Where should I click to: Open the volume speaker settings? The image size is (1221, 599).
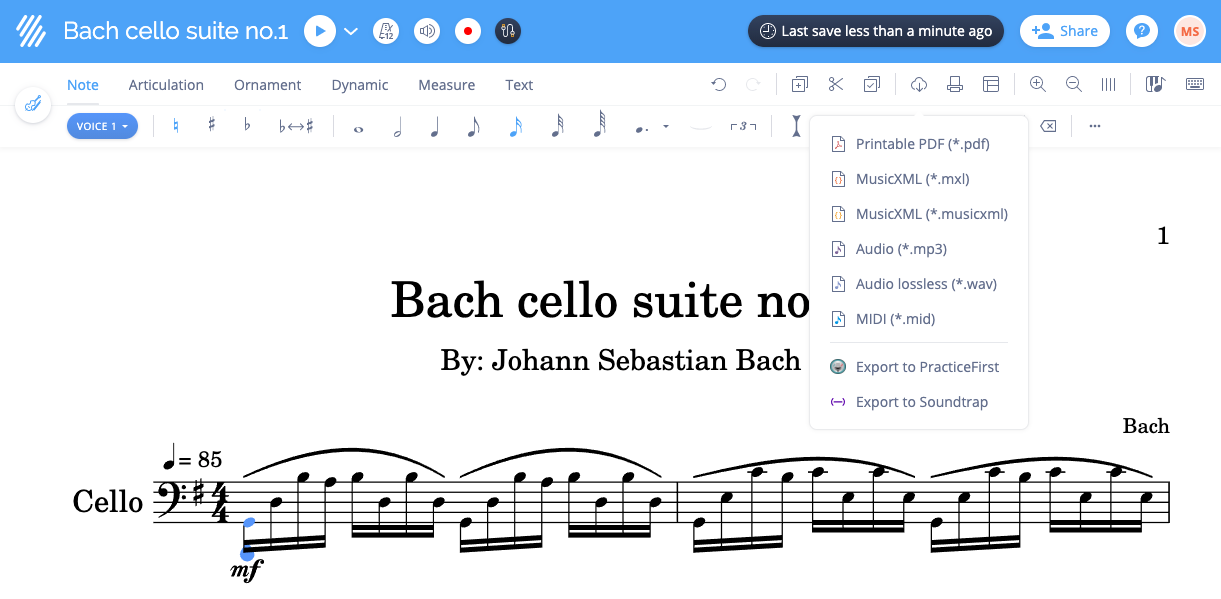[x=427, y=31]
